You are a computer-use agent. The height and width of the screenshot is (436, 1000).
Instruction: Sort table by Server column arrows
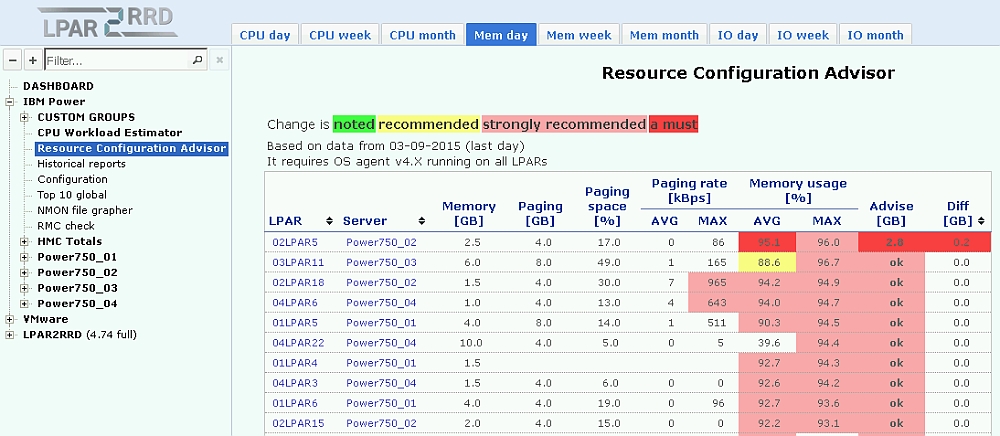(422, 221)
